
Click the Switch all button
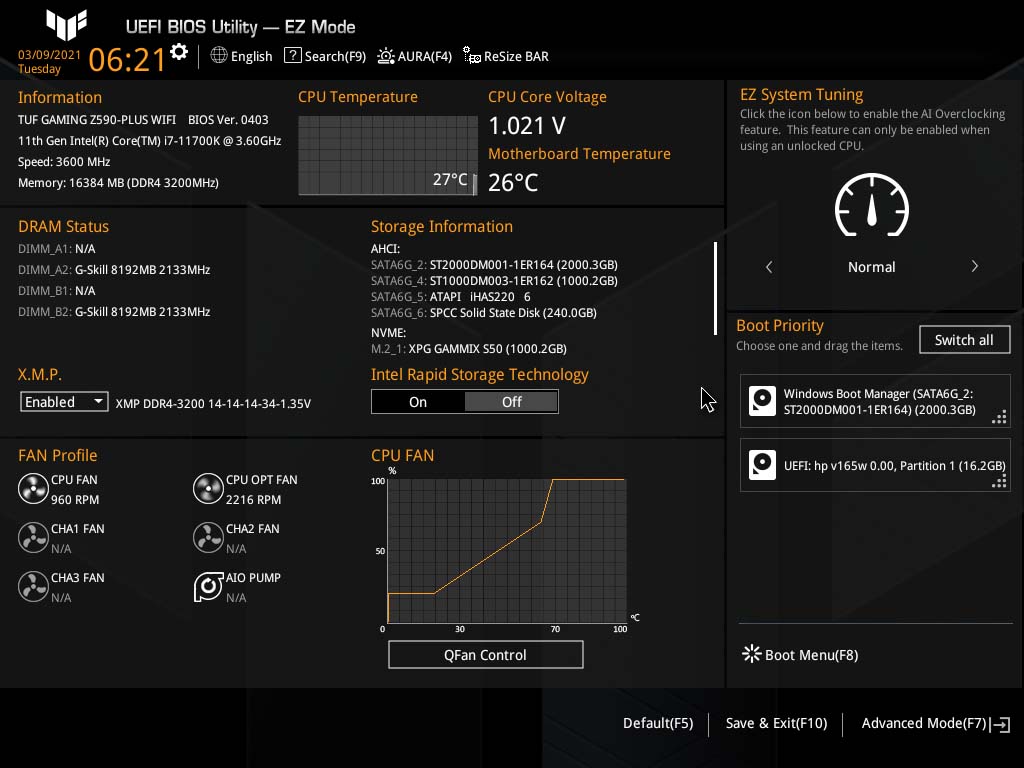pyautogui.click(x=964, y=340)
